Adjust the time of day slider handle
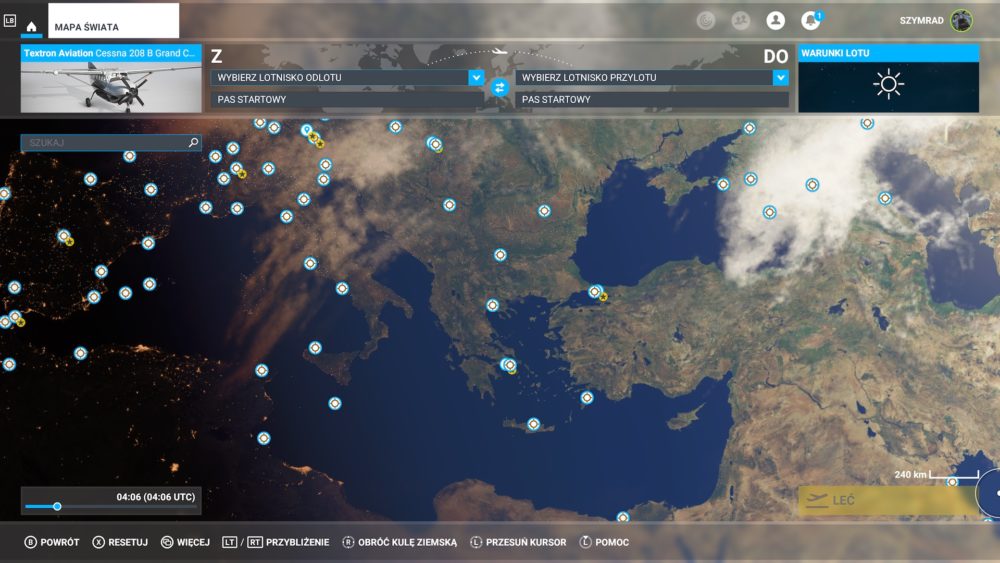The height and width of the screenshot is (563, 1000). coord(57,506)
